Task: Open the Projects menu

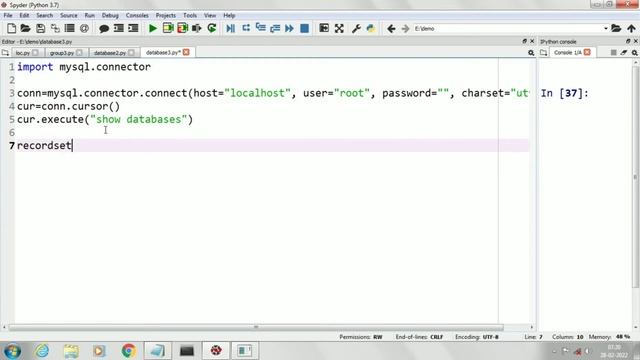Action: tap(166, 16)
